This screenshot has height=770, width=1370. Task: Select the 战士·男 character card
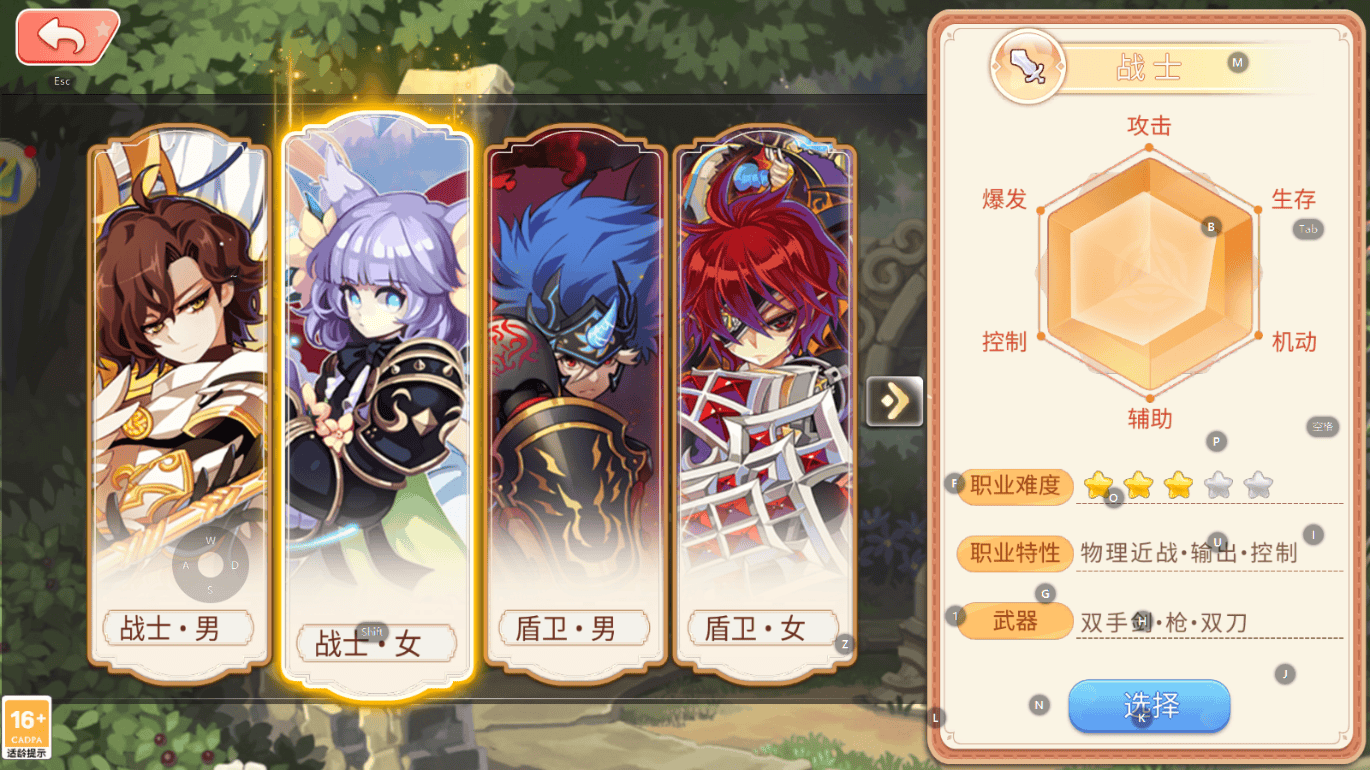[x=179, y=405]
